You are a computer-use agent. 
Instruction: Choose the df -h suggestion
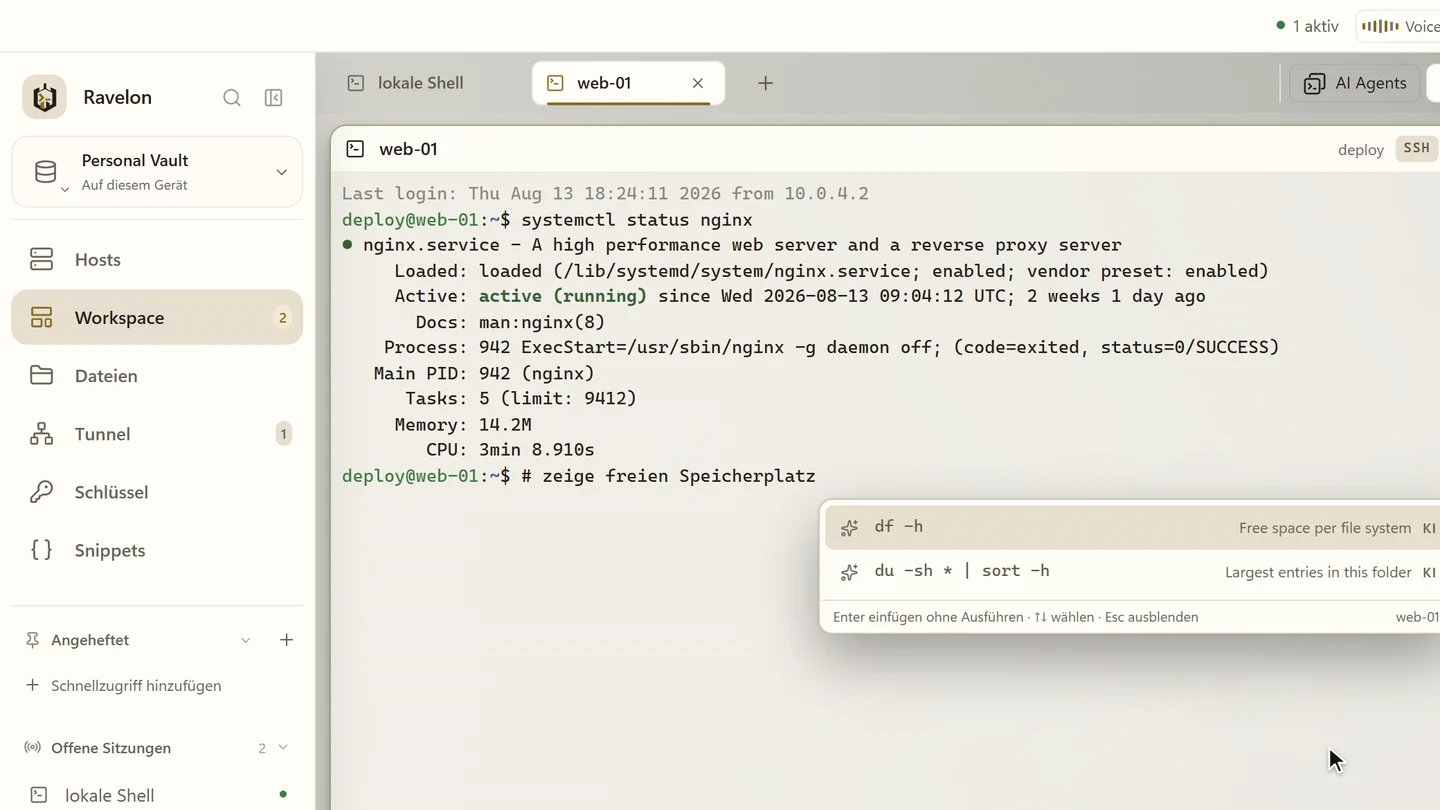(1132, 527)
